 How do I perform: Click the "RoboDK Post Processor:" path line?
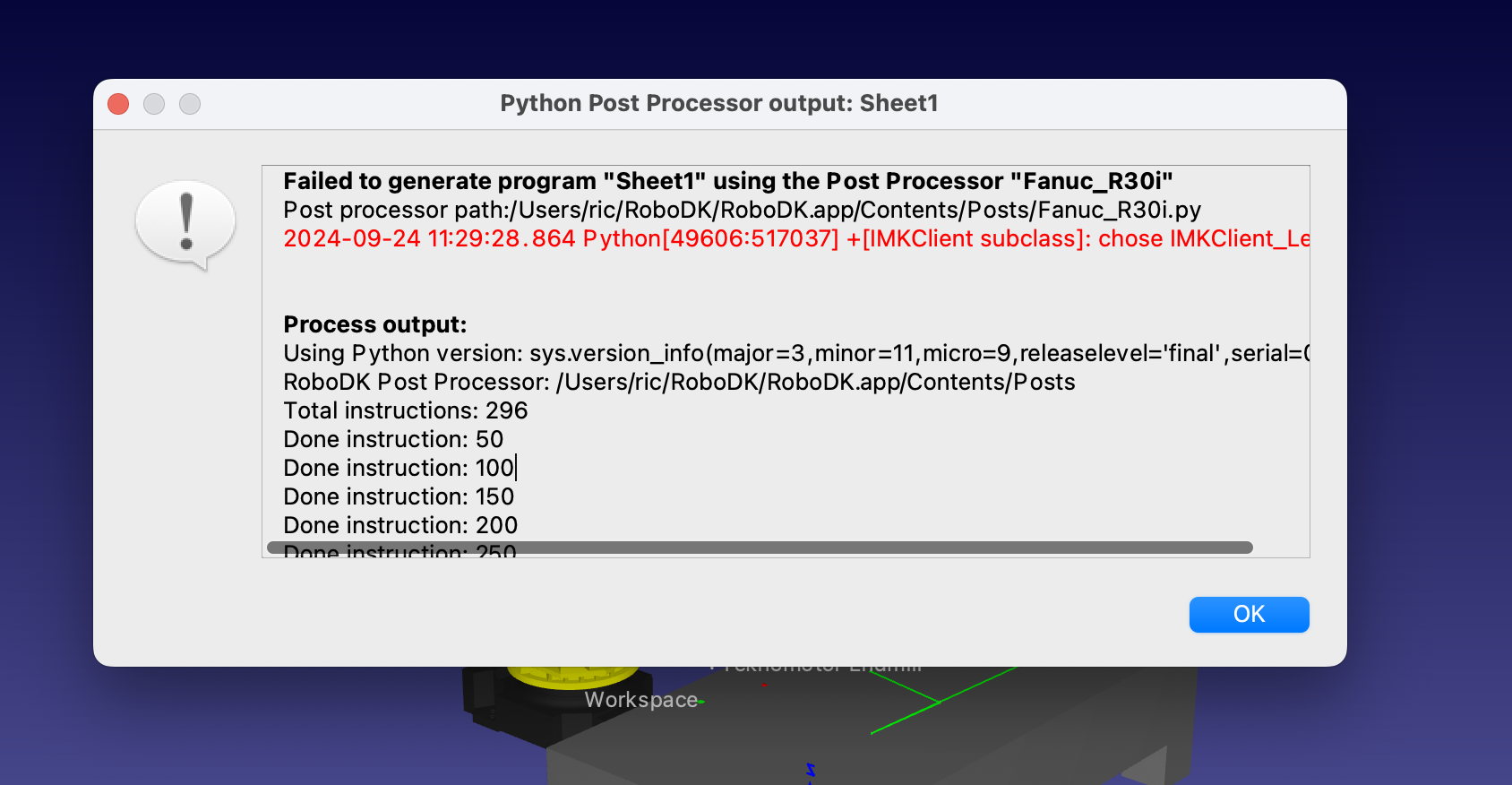tap(679, 383)
